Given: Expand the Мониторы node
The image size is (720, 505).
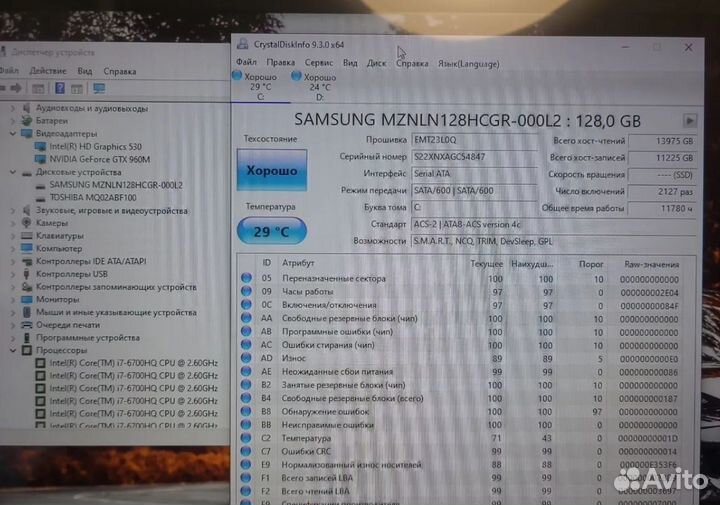Looking at the screenshot, I should [13, 299].
